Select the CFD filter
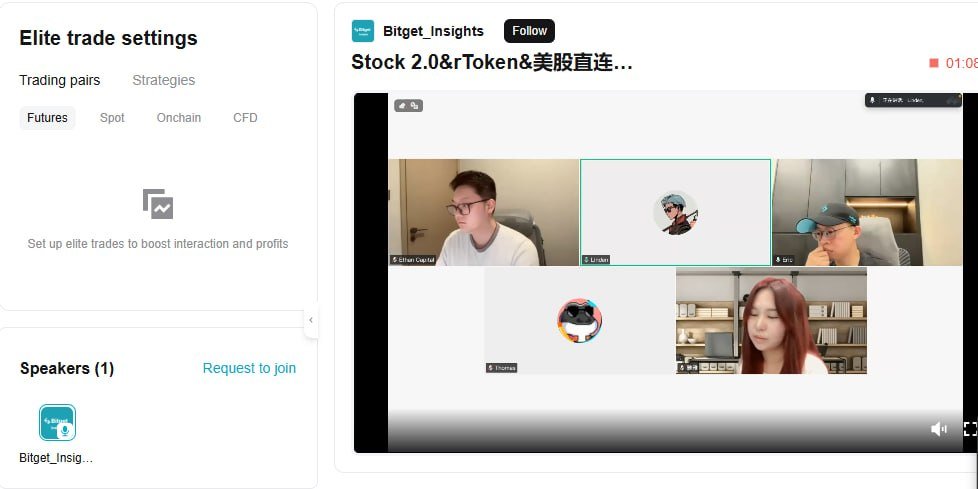The width and height of the screenshot is (978, 489). 245,118
